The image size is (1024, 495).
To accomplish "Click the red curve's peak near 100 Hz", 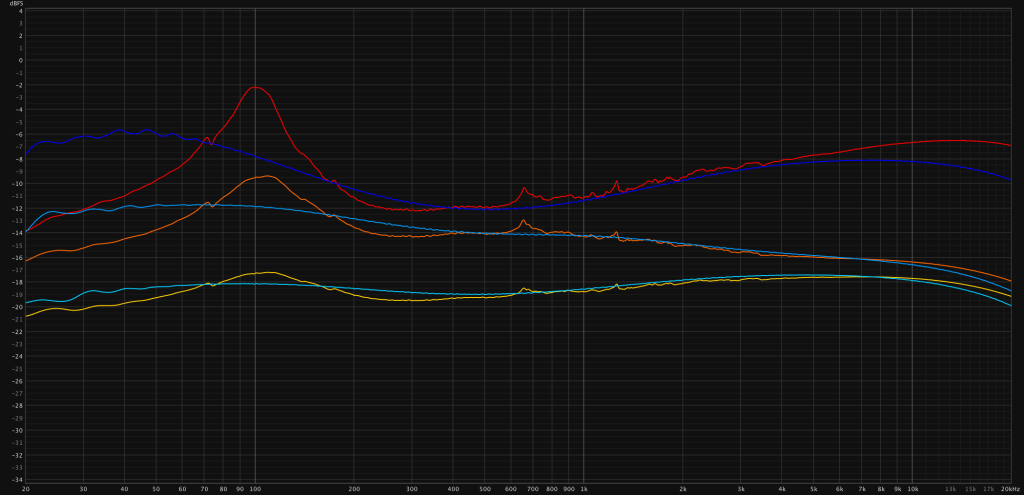I will click(256, 88).
